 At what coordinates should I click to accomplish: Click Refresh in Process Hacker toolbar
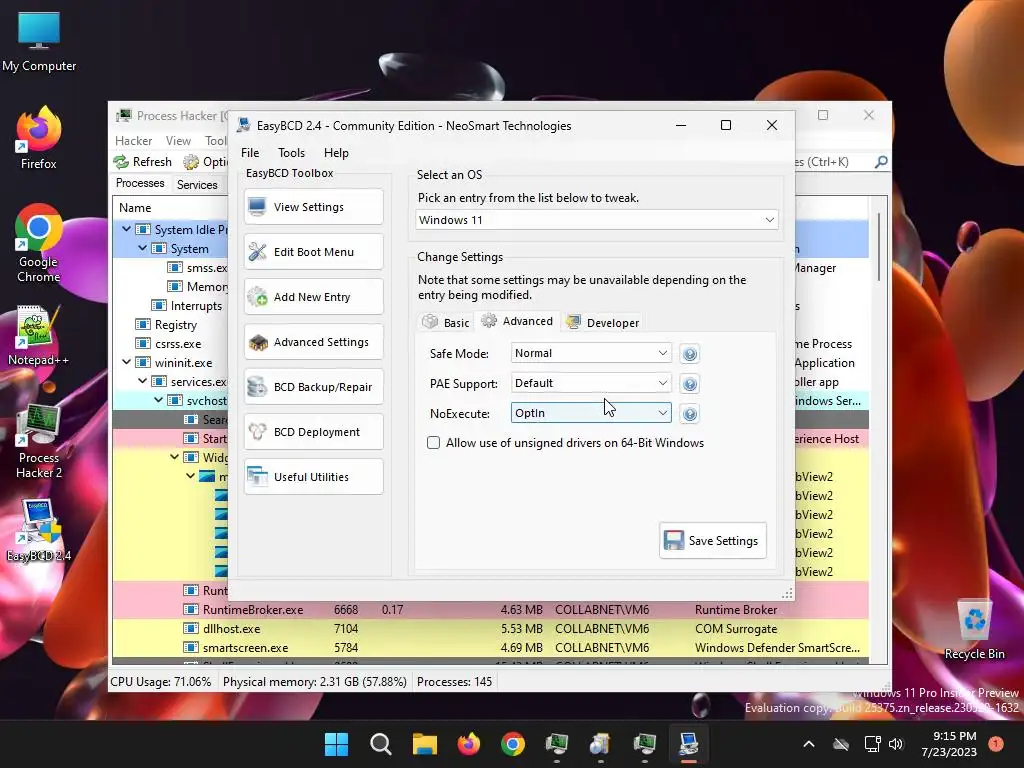tap(143, 162)
